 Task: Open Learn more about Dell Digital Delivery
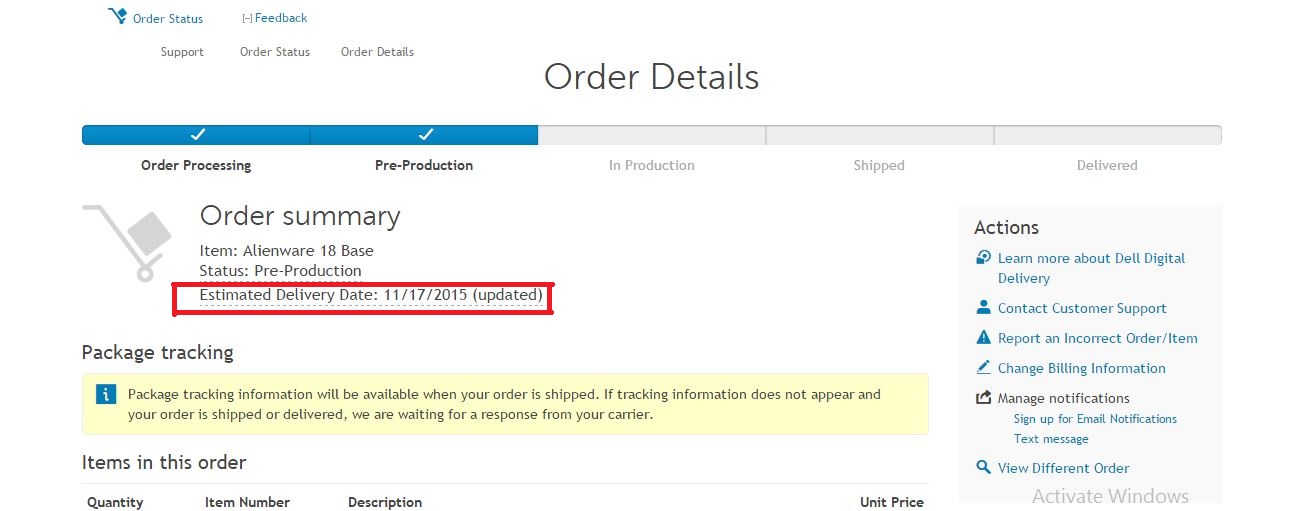[x=1091, y=268]
